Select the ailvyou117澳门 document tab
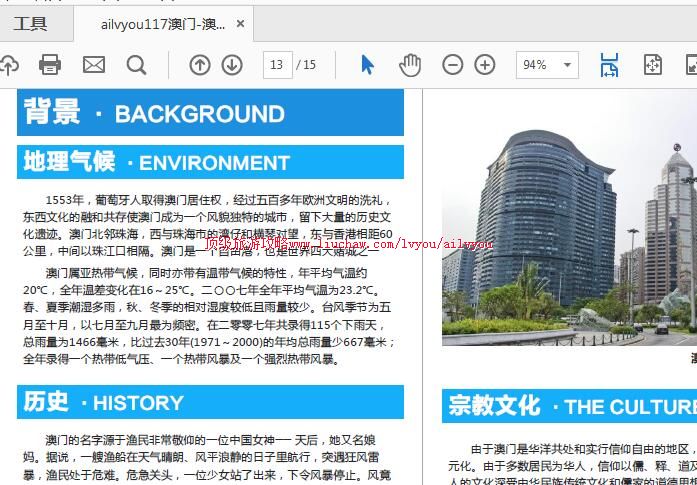Viewport: 697px width, 485px height. pos(162,23)
